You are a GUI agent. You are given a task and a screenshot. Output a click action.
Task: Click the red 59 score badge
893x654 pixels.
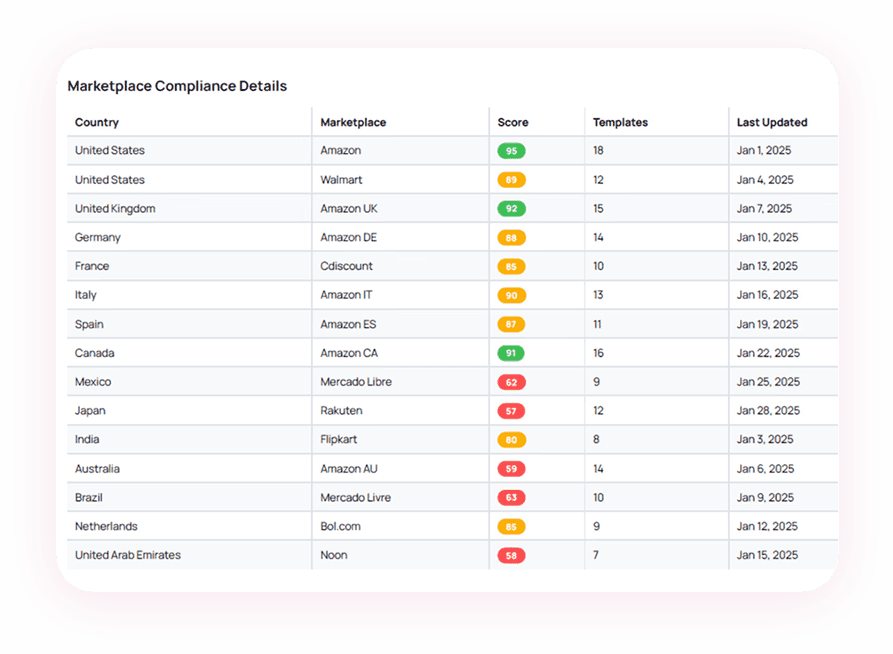click(x=511, y=469)
